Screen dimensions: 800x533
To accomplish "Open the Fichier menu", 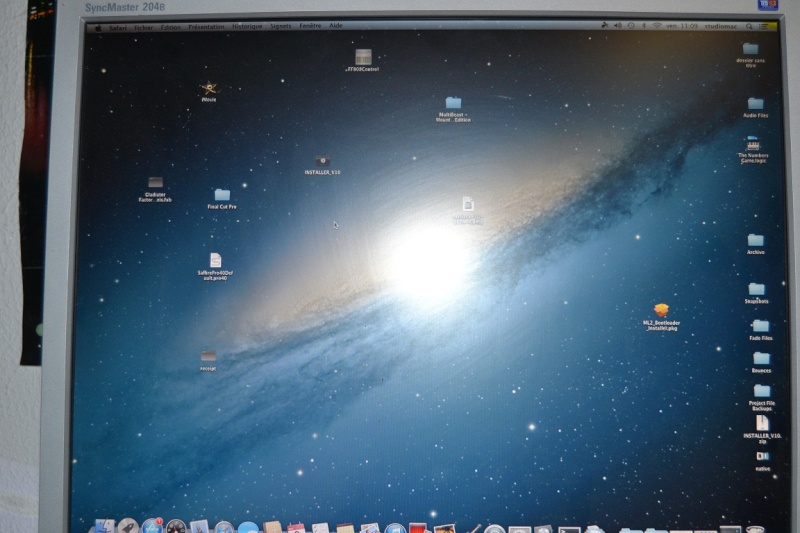I will pos(144,28).
